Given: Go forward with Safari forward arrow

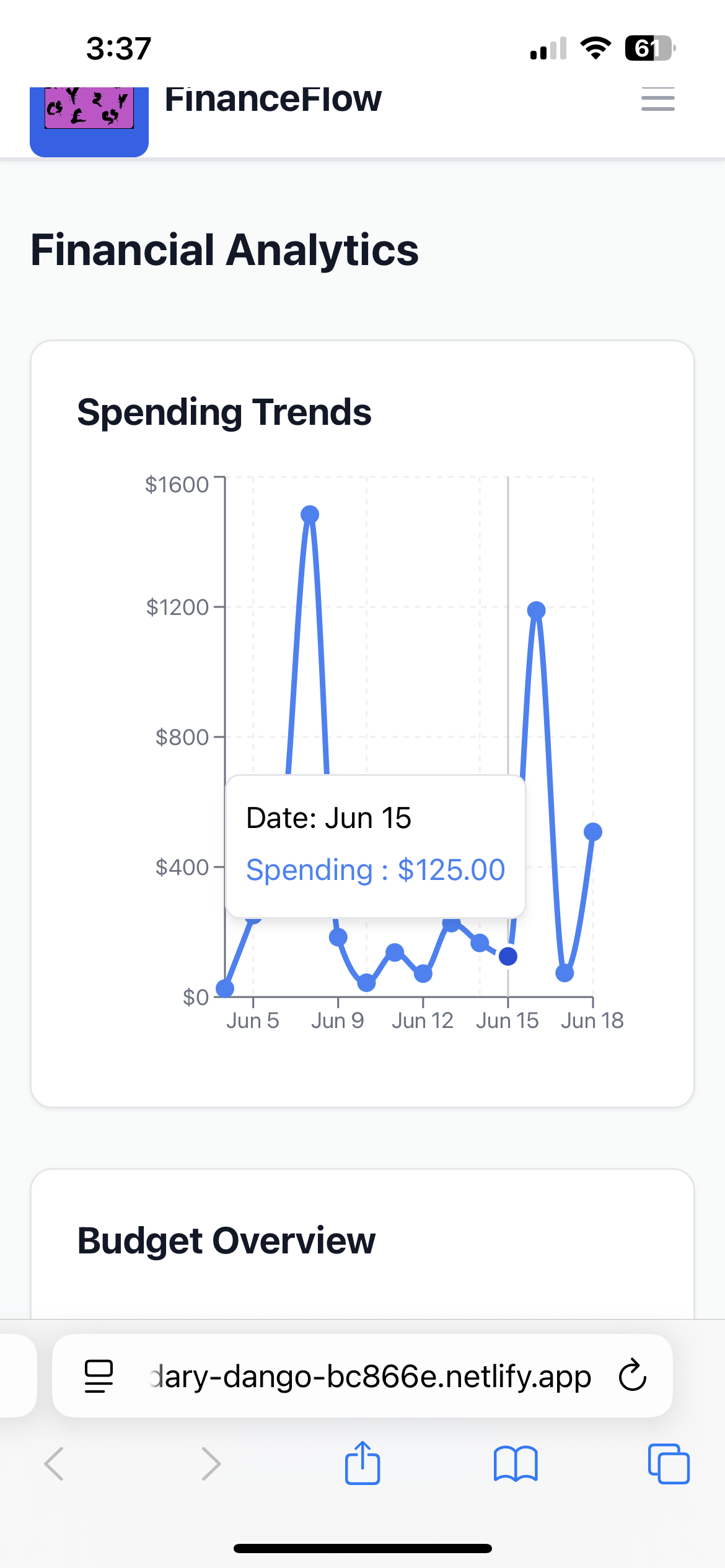Looking at the screenshot, I should (211, 1464).
